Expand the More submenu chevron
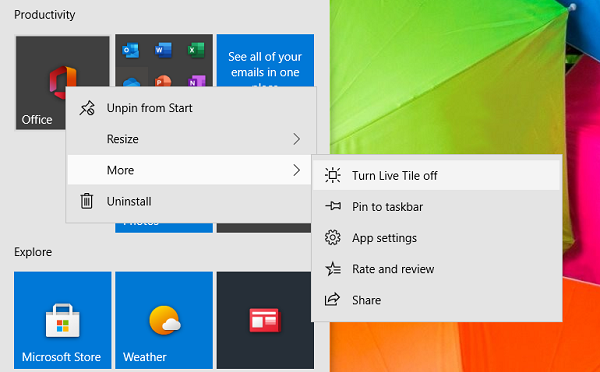This screenshot has width=600, height=372. [x=297, y=170]
